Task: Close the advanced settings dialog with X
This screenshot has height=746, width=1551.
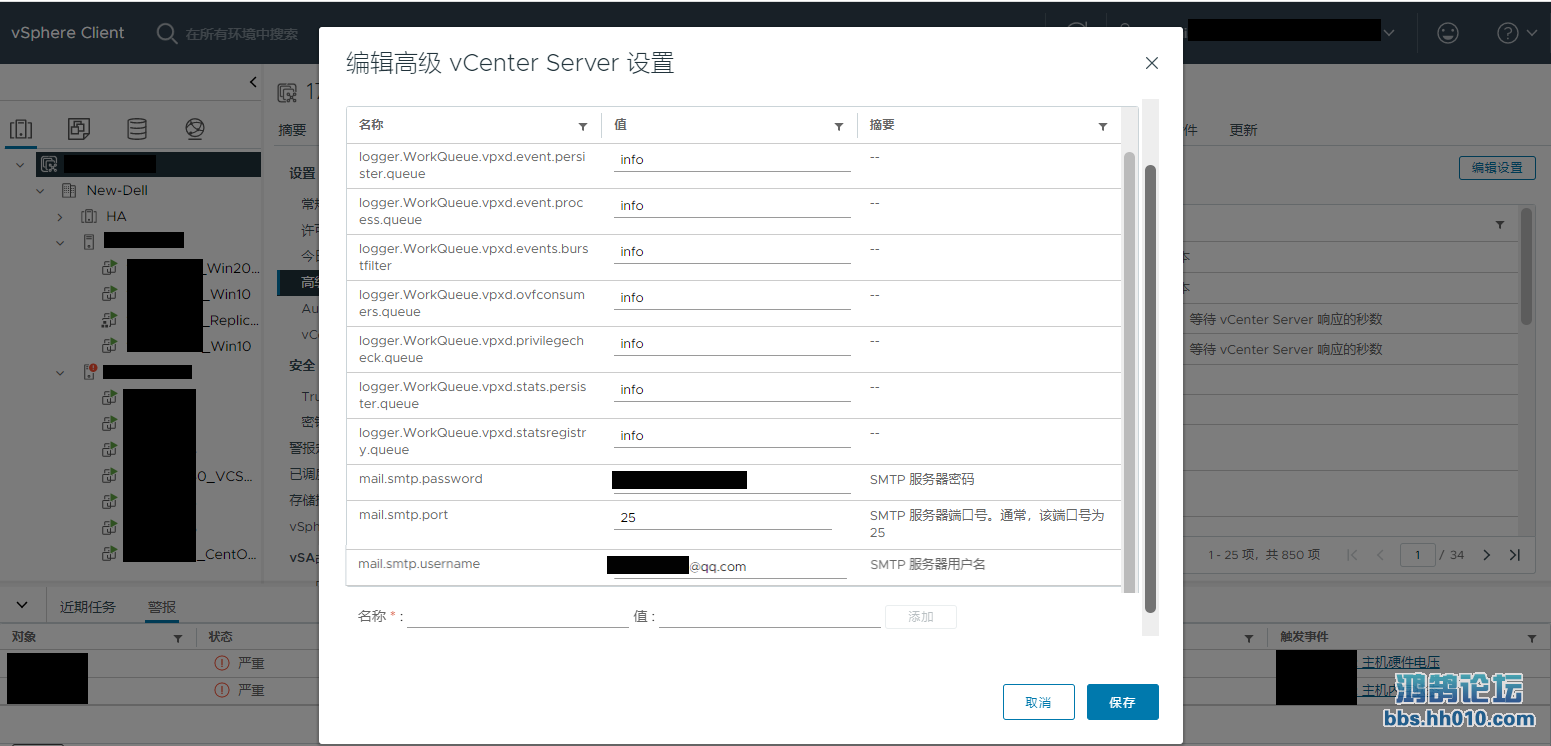Action: pyautogui.click(x=1152, y=63)
